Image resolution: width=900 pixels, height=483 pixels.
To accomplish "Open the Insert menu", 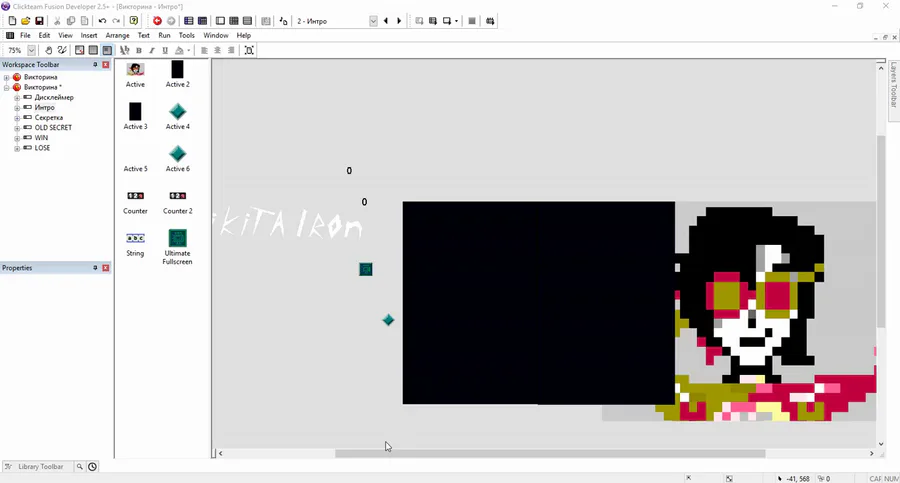I will 89,36.
